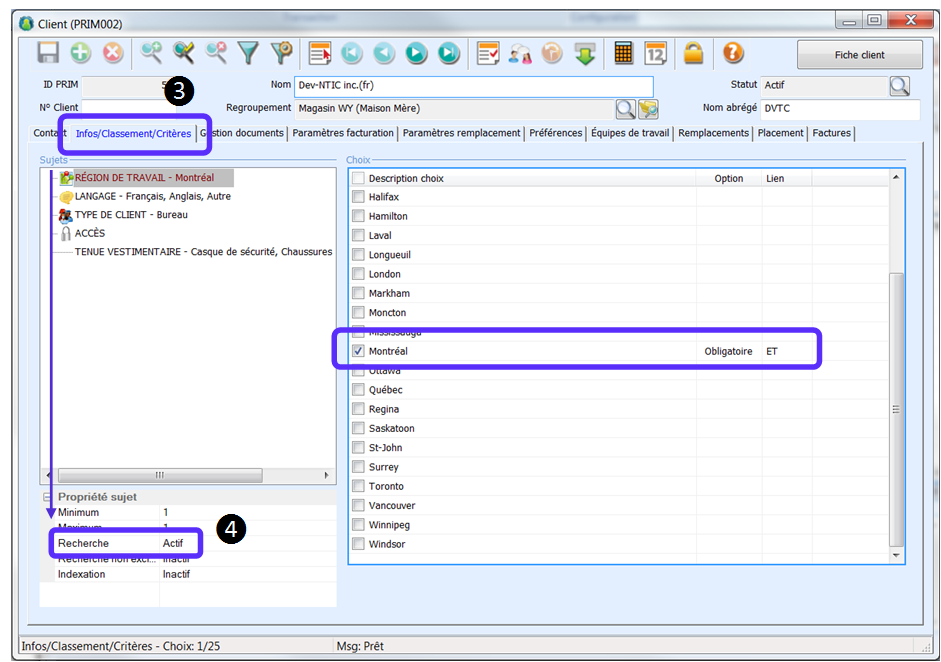This screenshot has height=662, width=941.
Task: Tick the Halifax checkbox
Action: (x=359, y=197)
